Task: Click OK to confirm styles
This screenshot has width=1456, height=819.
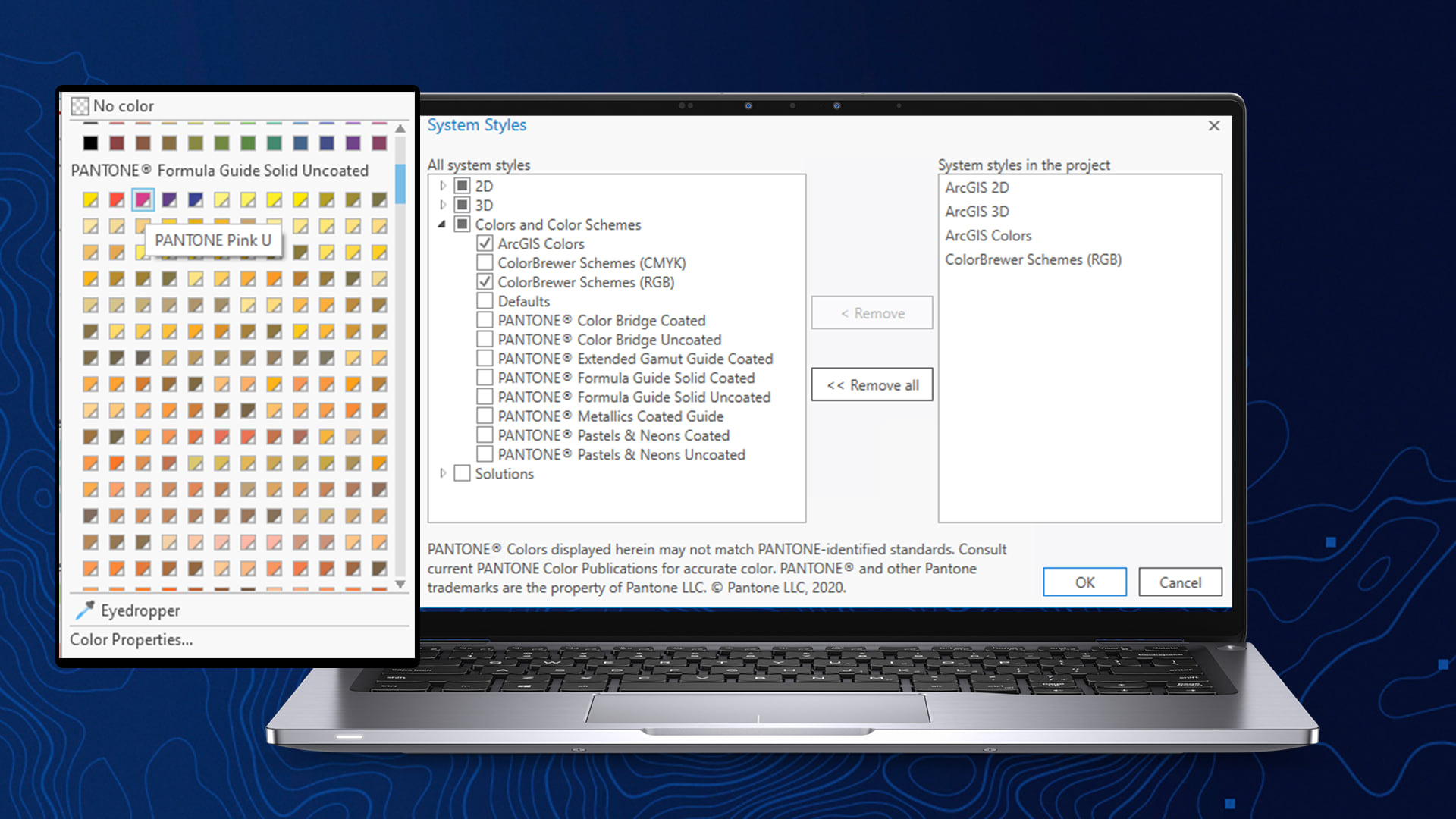Action: click(1084, 582)
